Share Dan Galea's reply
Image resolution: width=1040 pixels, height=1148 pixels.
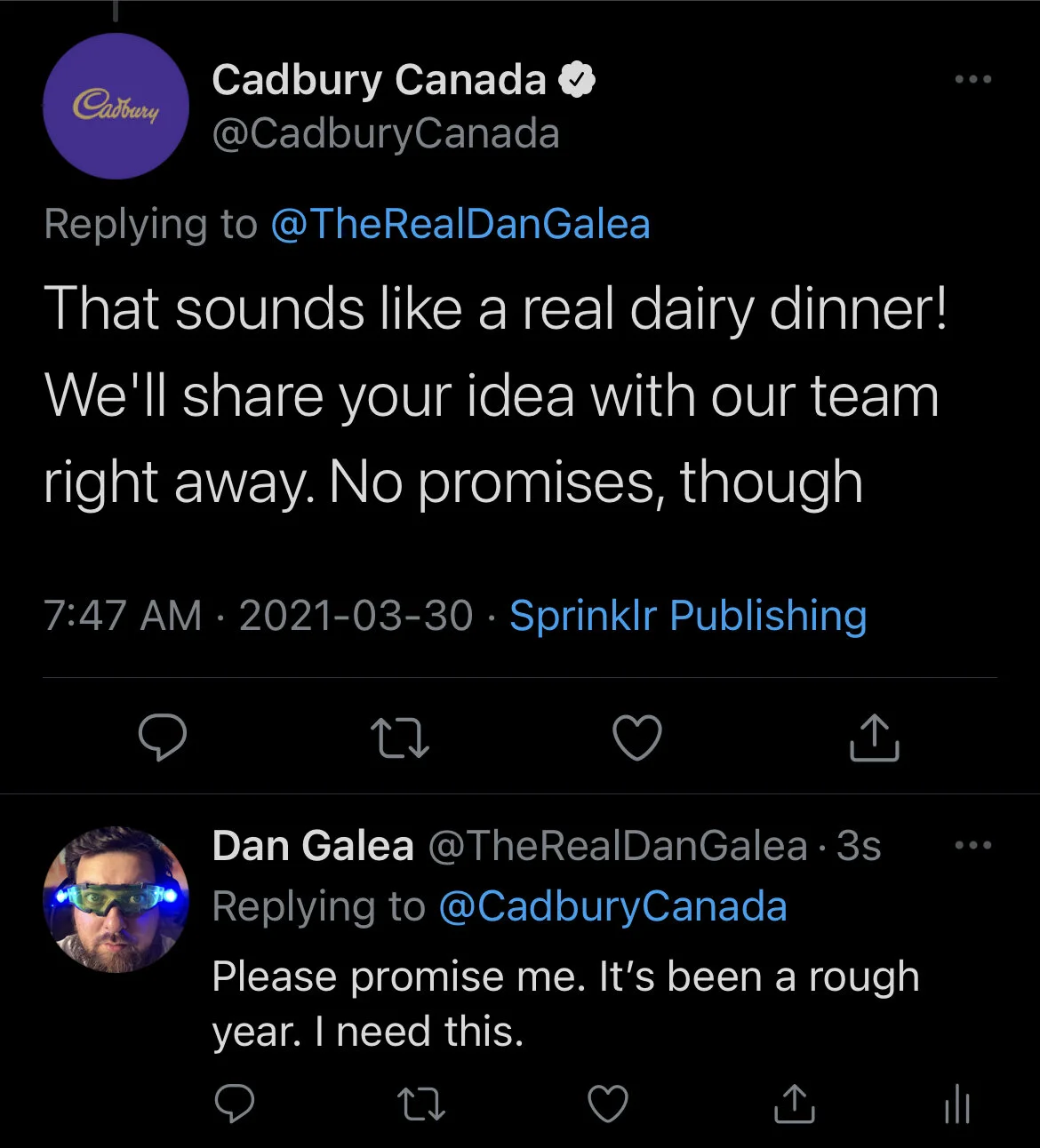[x=794, y=1104]
